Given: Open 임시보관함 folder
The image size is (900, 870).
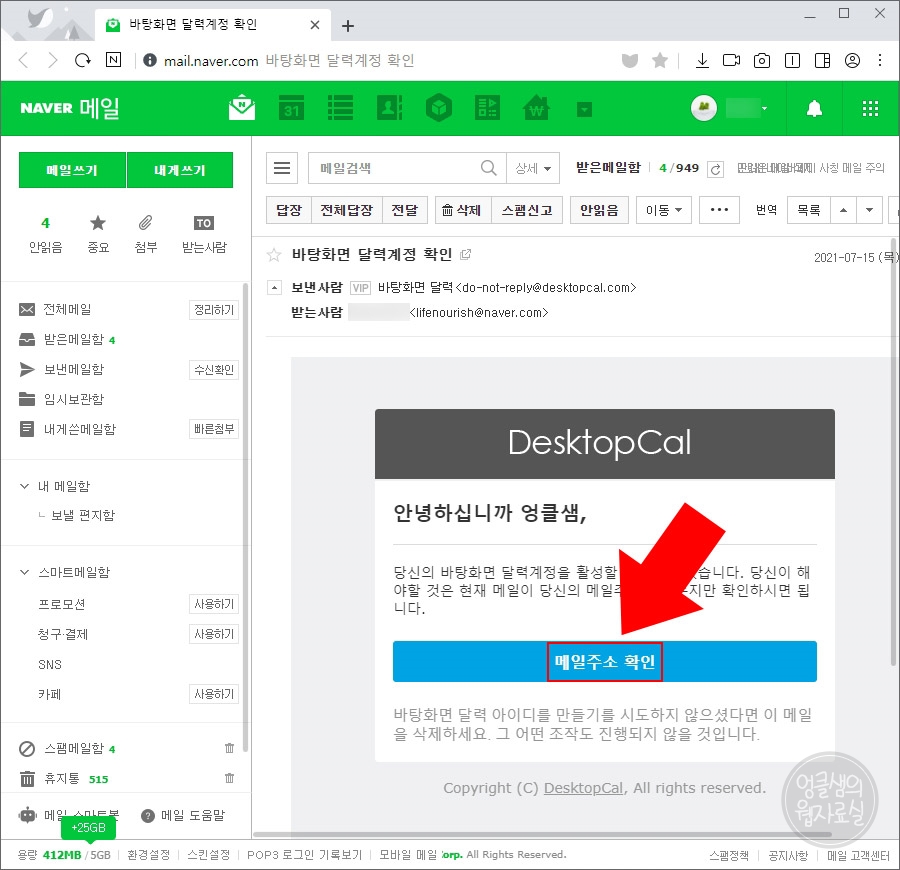Looking at the screenshot, I should coord(74,399).
